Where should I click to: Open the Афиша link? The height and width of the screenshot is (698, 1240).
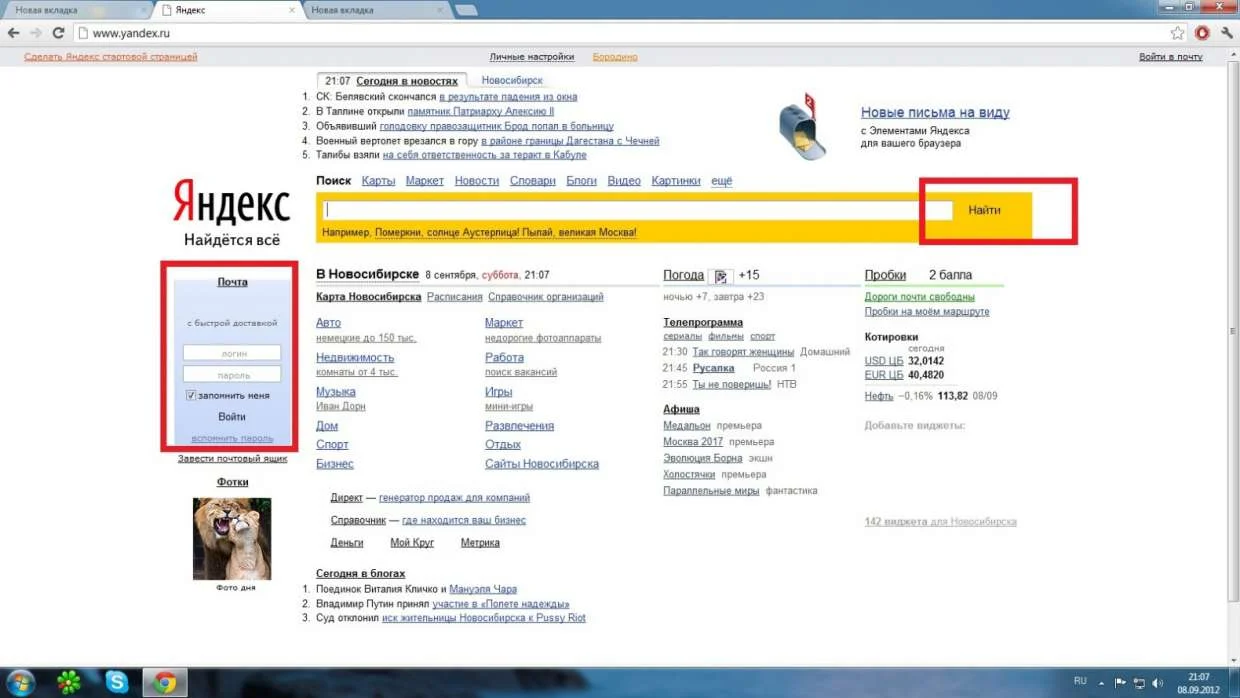coord(681,409)
